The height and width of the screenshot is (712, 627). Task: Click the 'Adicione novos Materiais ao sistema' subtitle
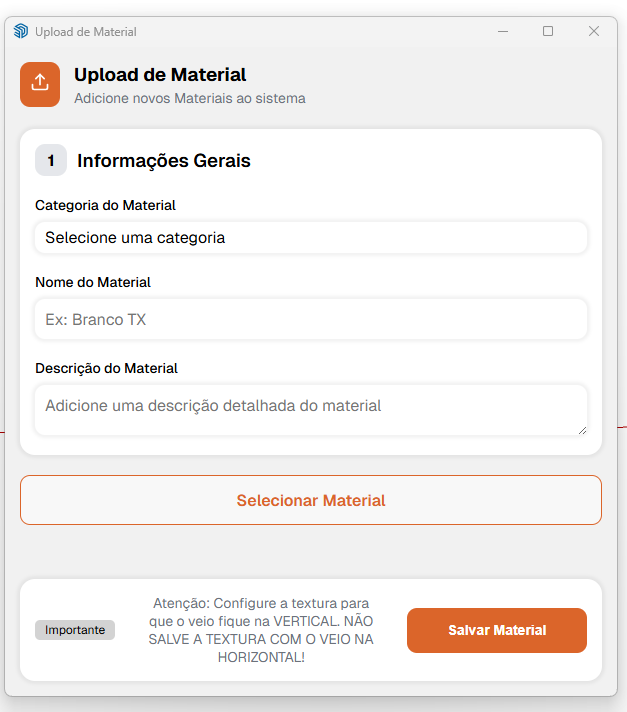(x=190, y=98)
